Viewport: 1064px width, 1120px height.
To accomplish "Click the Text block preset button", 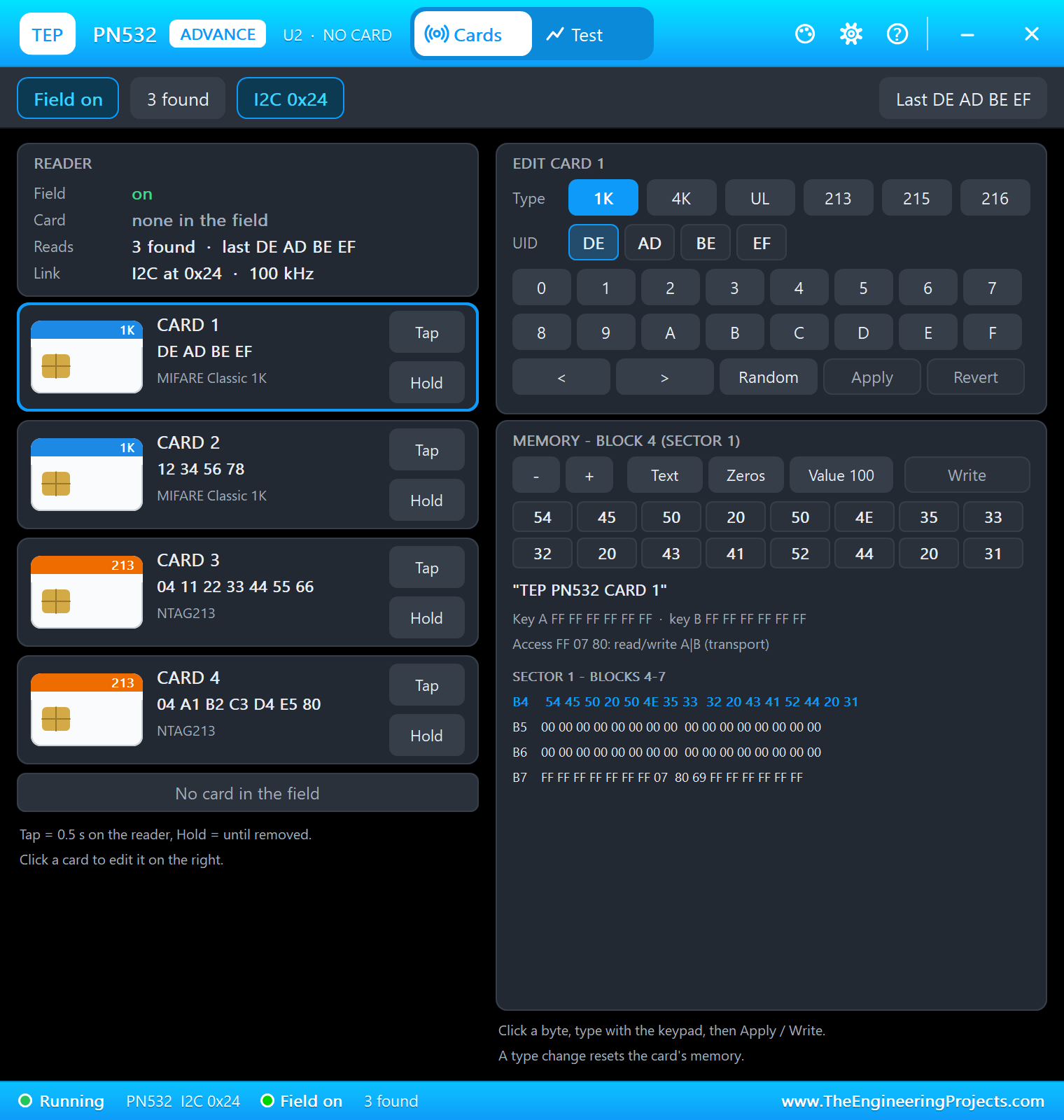I will 665,475.
